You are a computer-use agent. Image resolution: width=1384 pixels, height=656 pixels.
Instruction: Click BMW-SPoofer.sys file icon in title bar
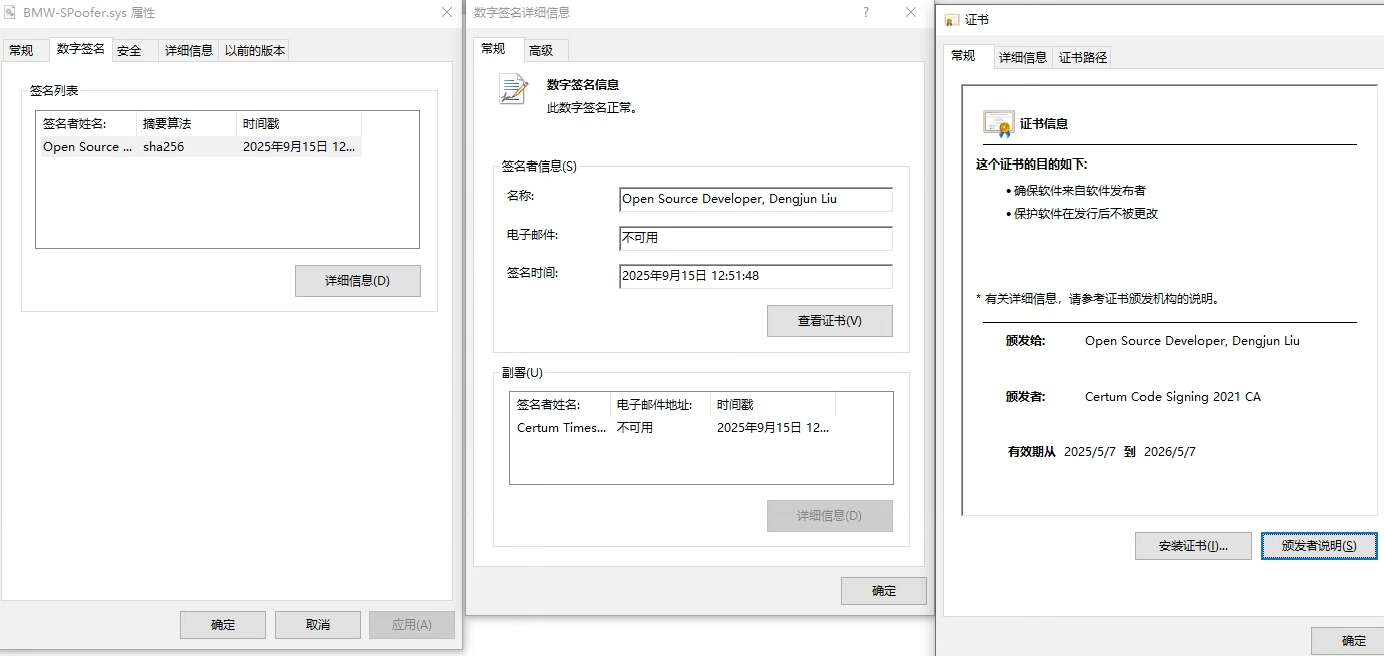click(11, 13)
